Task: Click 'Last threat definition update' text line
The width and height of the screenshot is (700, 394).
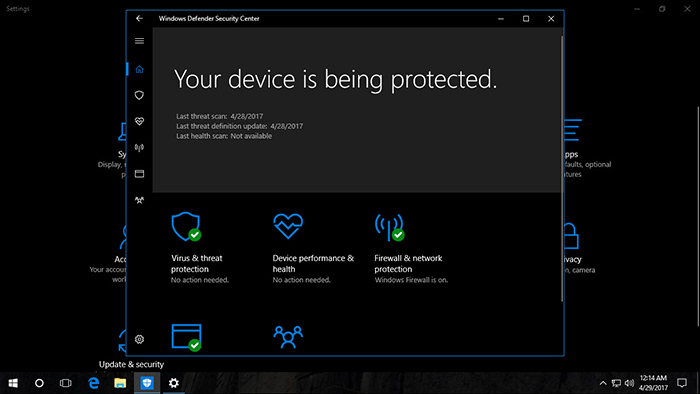Action: point(239,126)
